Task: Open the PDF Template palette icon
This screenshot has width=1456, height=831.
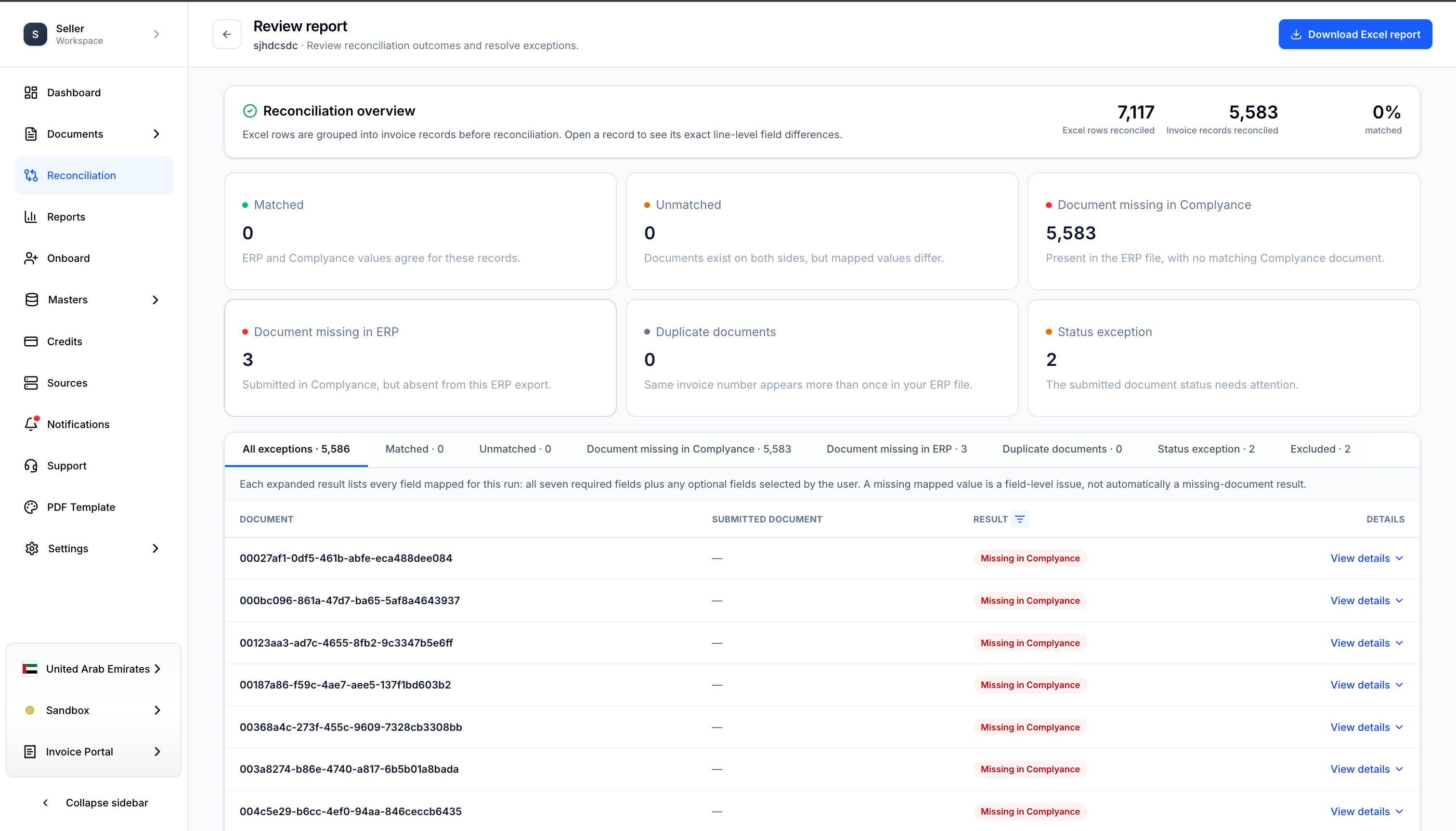Action: tap(31, 507)
